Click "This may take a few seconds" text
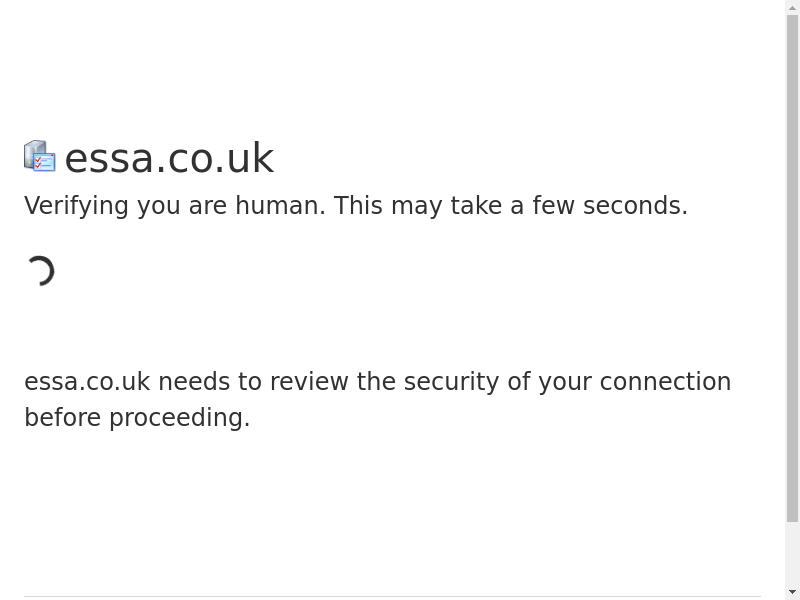 coord(510,206)
